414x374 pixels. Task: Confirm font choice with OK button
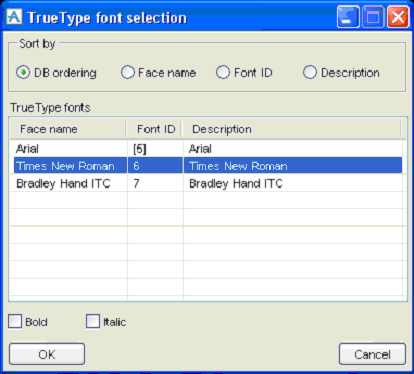(x=47, y=354)
